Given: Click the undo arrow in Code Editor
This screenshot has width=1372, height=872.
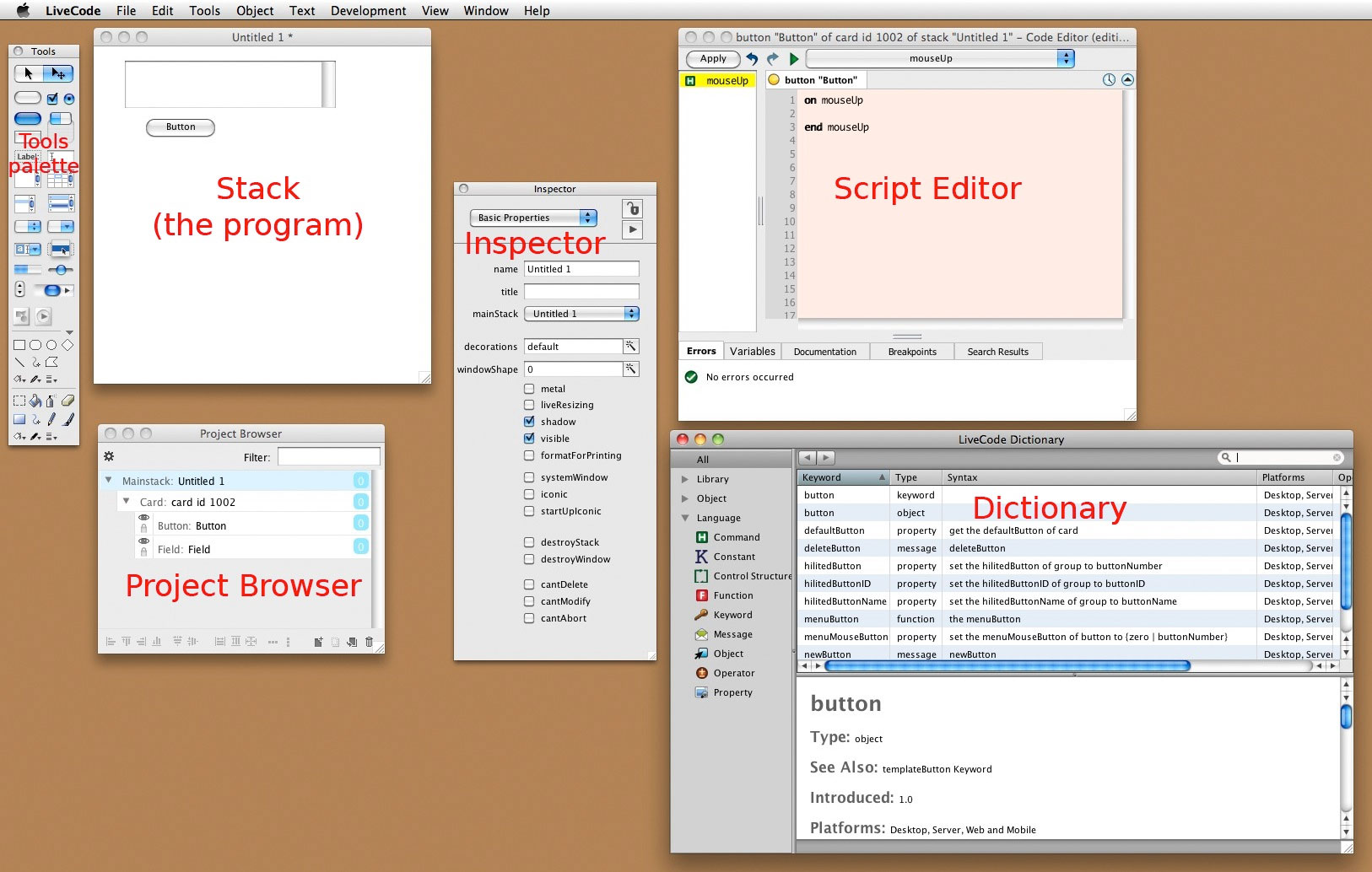Looking at the screenshot, I should click(x=752, y=59).
